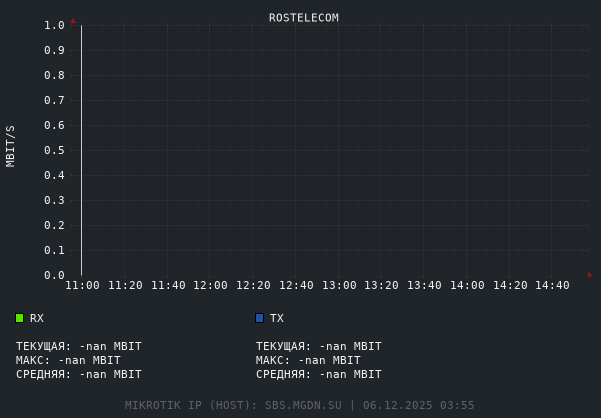Image resolution: width=601 pixels, height=418 pixels.
Task: Click the TX СРЕДНЯЯ average value line
Action: [319, 374]
